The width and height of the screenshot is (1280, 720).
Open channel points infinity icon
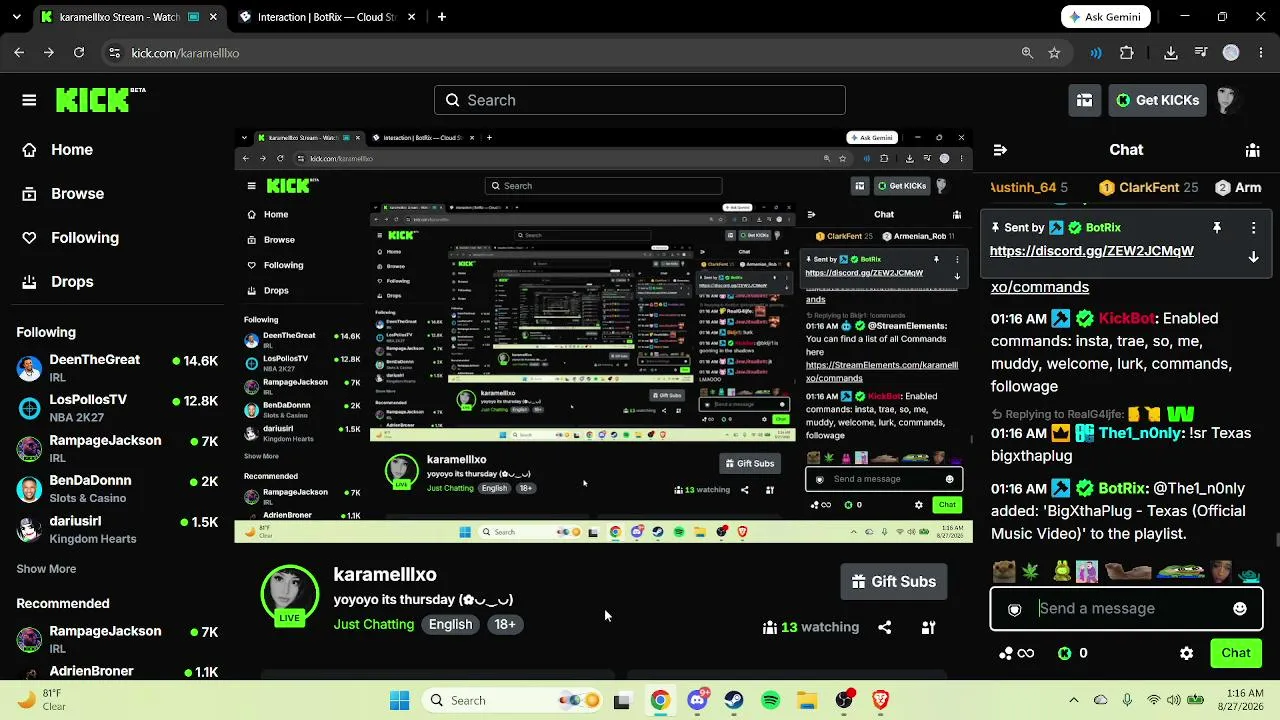coord(1017,653)
